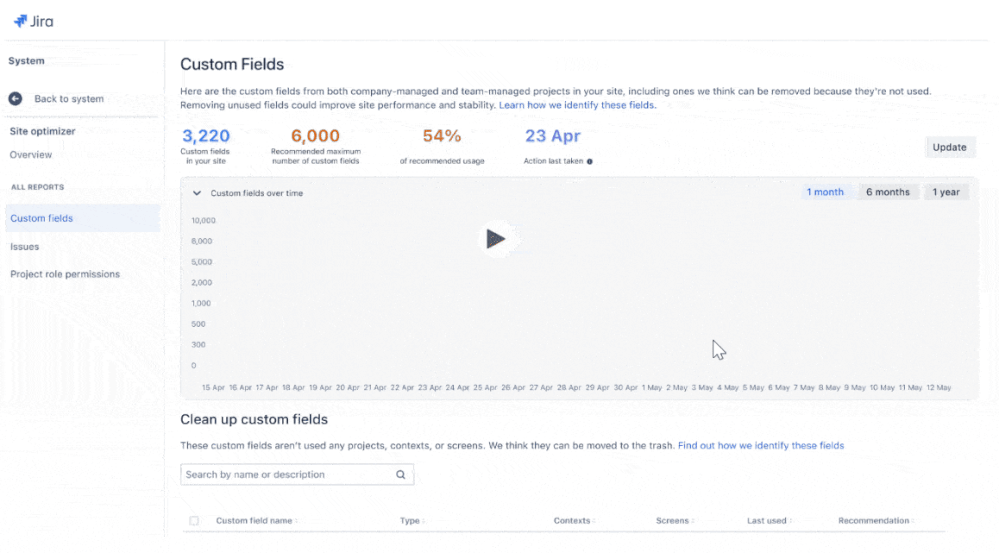
Task: Click the Back to system arrow icon
Action: (x=15, y=99)
